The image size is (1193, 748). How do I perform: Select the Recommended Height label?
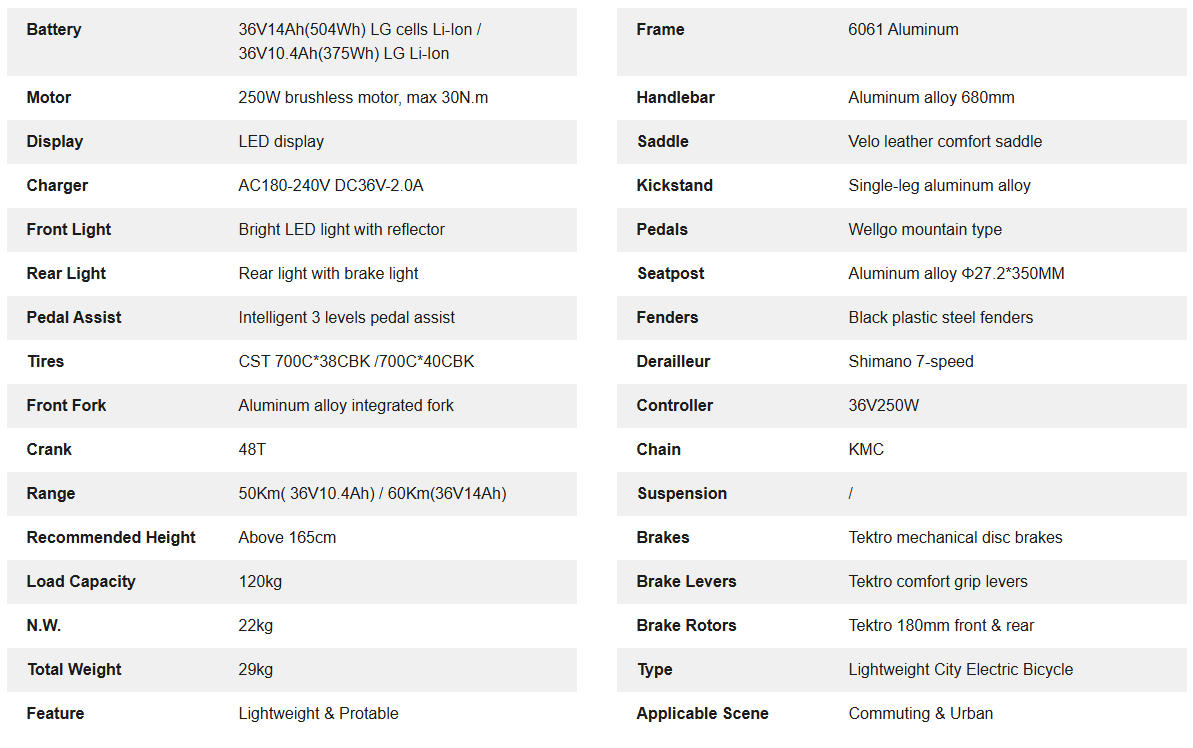[x=111, y=538]
